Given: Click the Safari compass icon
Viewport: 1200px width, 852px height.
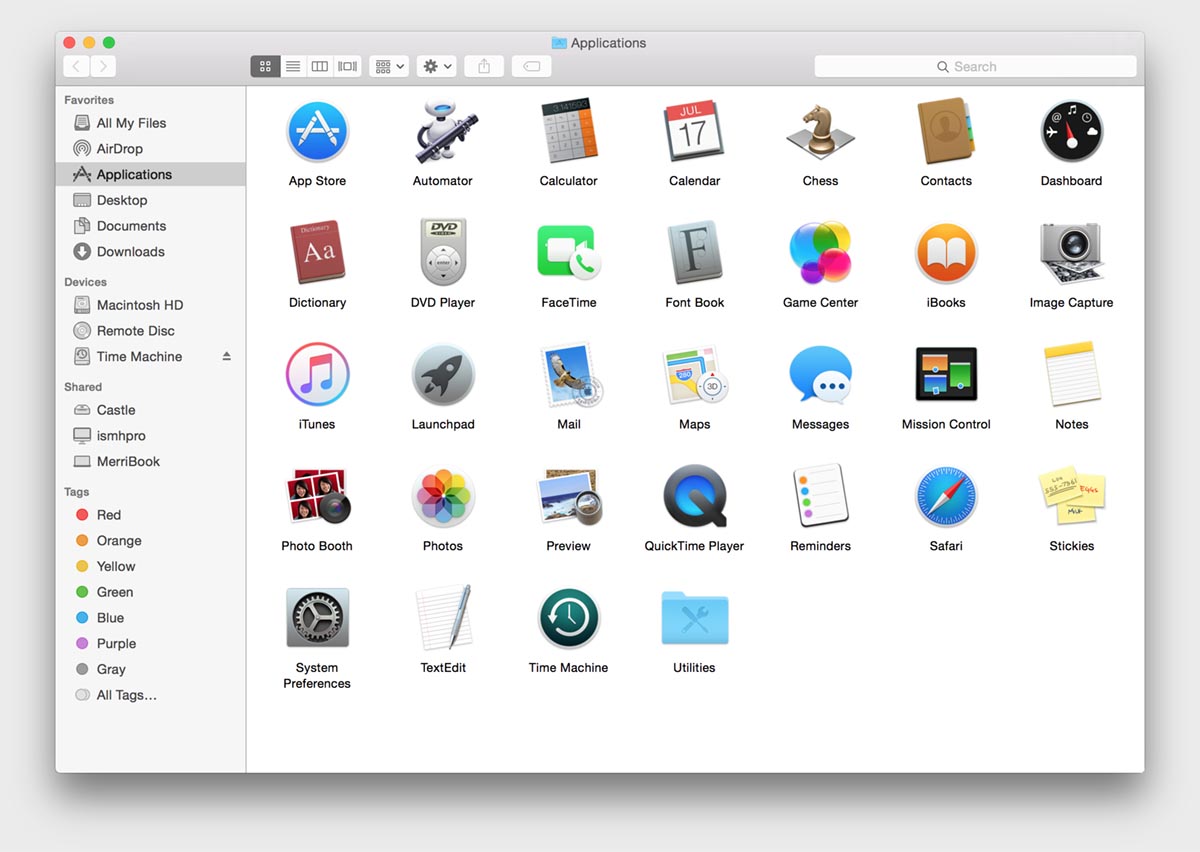Looking at the screenshot, I should pos(946,497).
